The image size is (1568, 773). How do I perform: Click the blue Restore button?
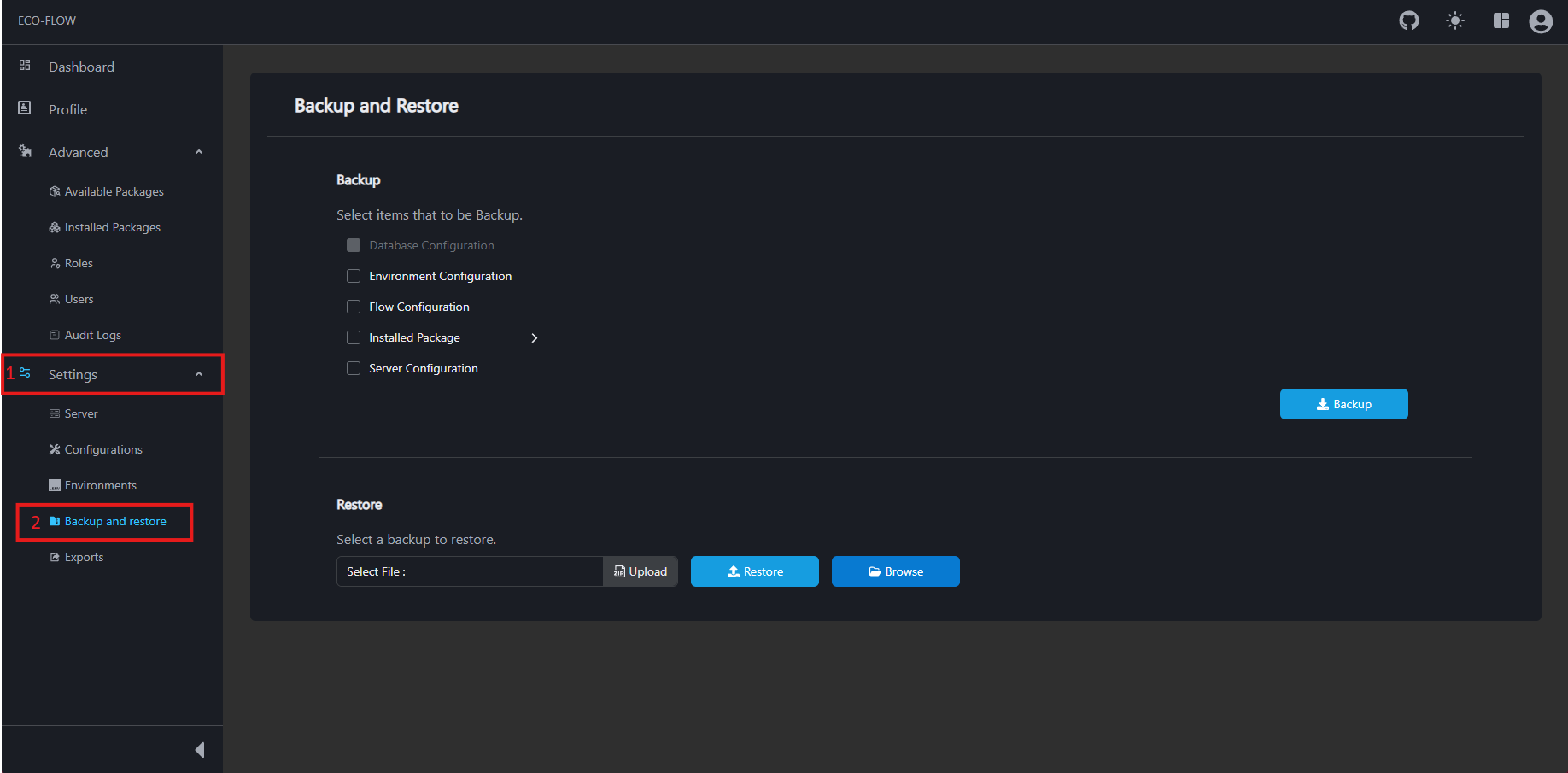[755, 571]
